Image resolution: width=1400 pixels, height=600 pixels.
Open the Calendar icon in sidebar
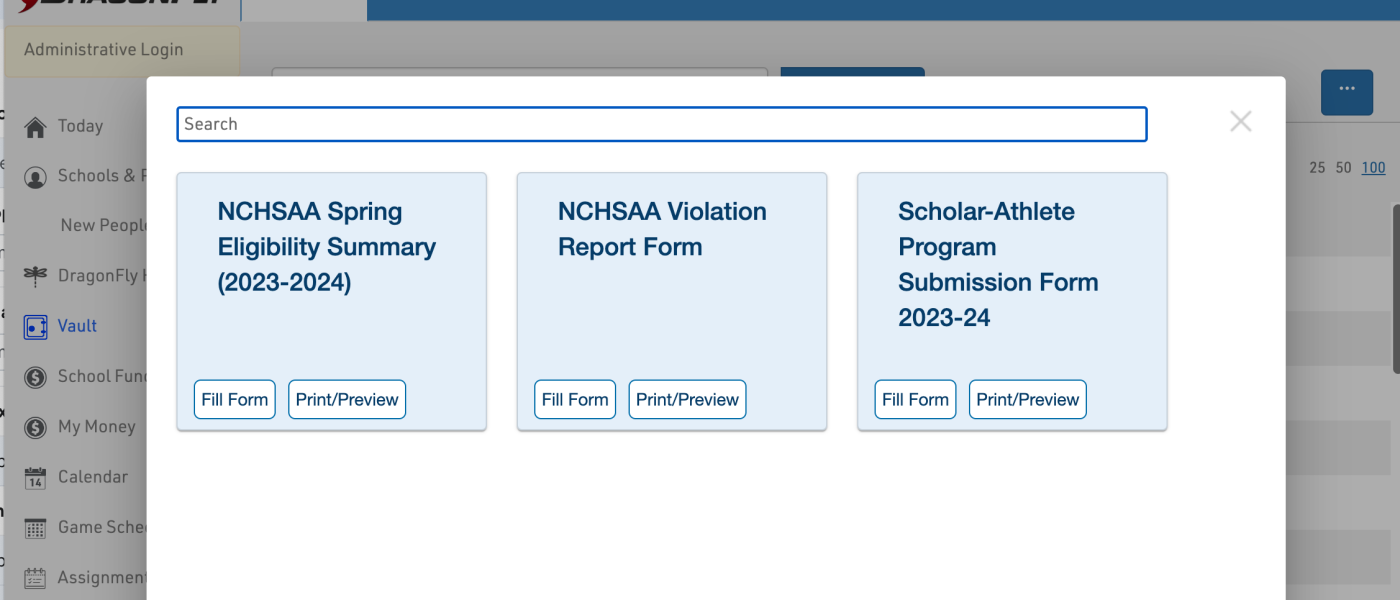tap(35, 477)
